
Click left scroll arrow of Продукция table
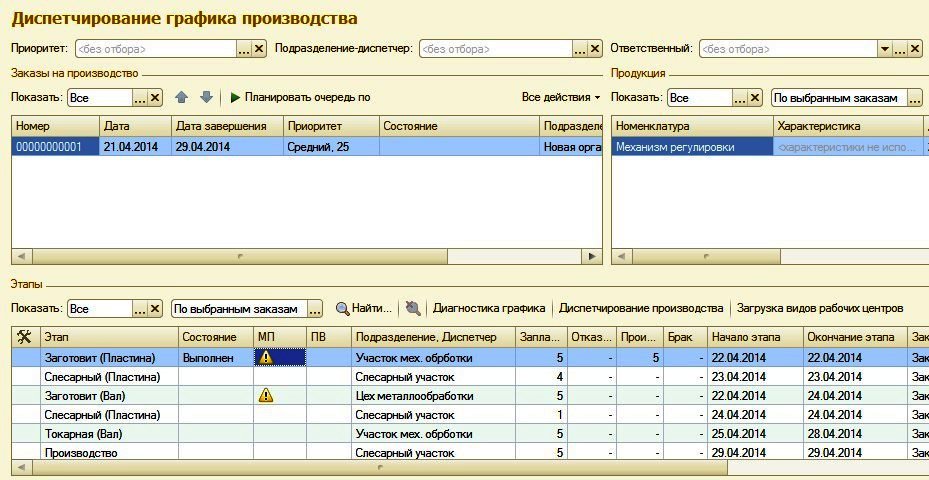622,257
